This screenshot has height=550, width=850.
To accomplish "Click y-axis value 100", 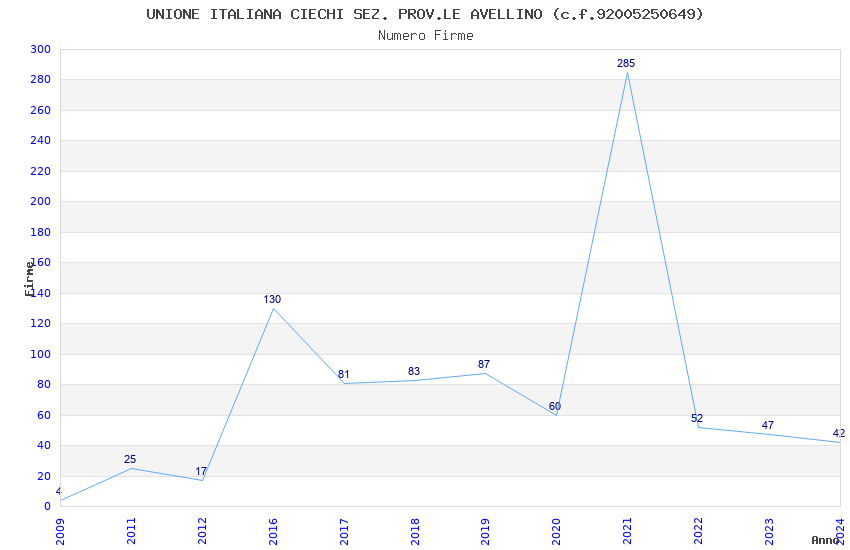I will click(x=41, y=354).
